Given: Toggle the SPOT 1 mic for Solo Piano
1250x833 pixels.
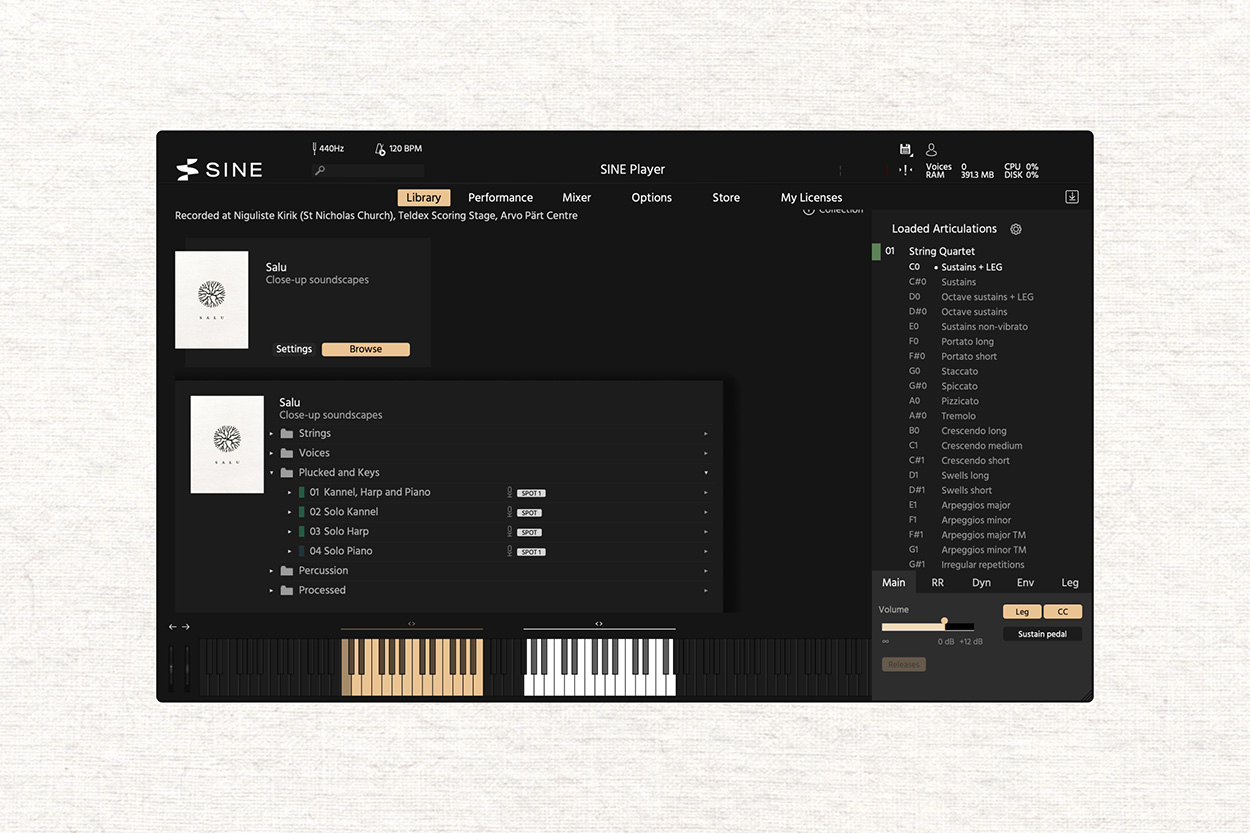Looking at the screenshot, I should (x=530, y=551).
